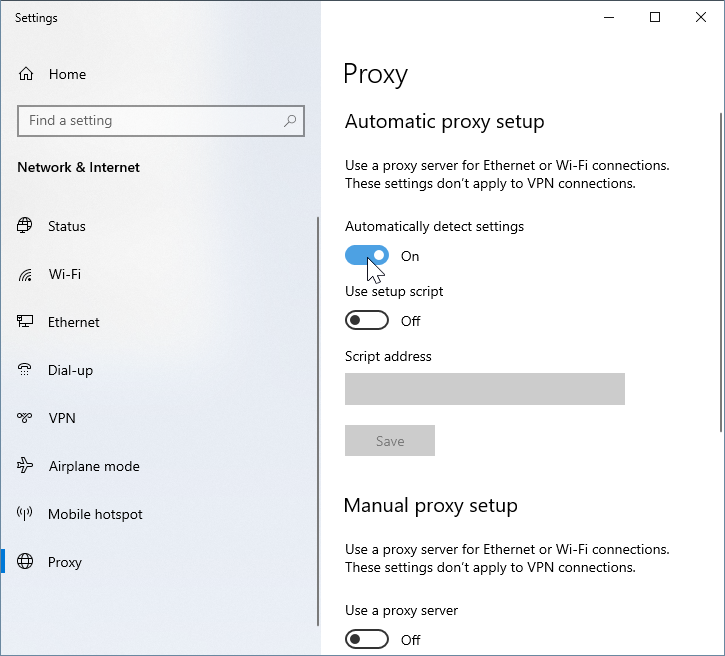Viewport: 725px width, 656px height.
Task: Go to Wi-Fi settings
Action: click(65, 274)
